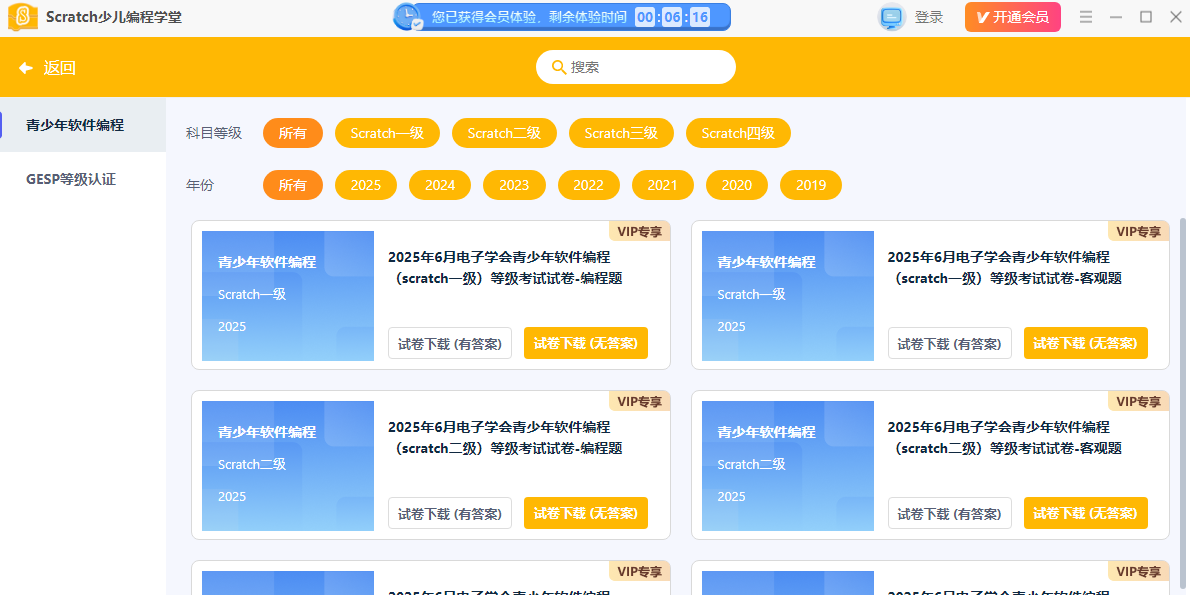The height and width of the screenshot is (595, 1190).
Task: Close the application window
Action: coord(1176,17)
